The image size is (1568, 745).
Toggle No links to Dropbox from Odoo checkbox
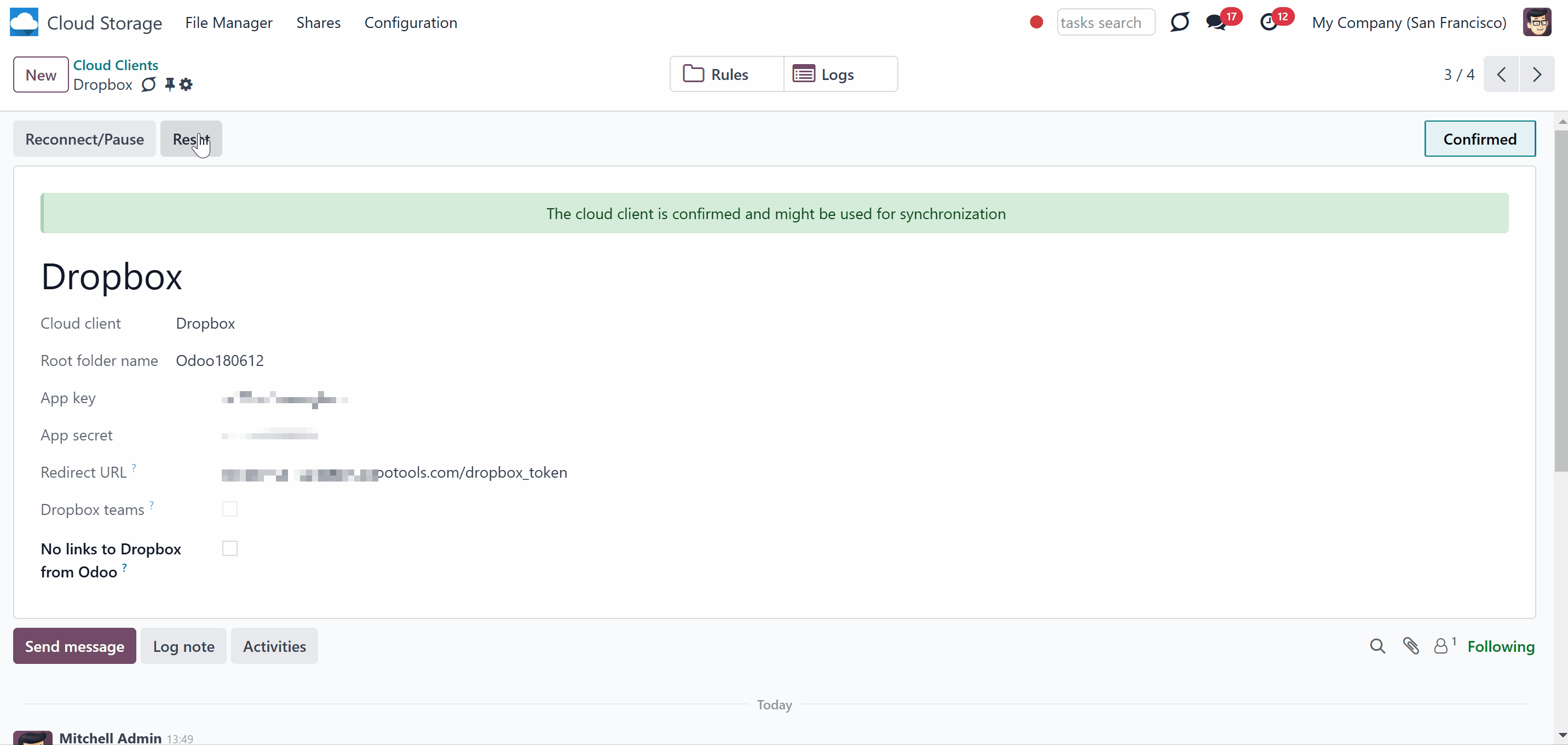point(229,549)
